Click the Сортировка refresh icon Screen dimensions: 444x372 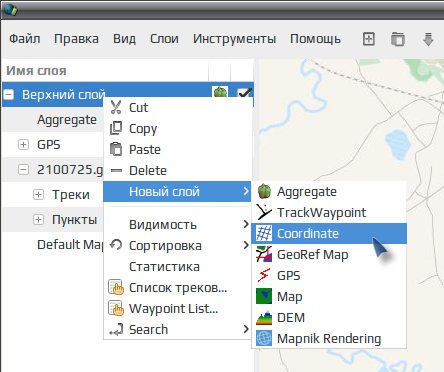(116, 245)
